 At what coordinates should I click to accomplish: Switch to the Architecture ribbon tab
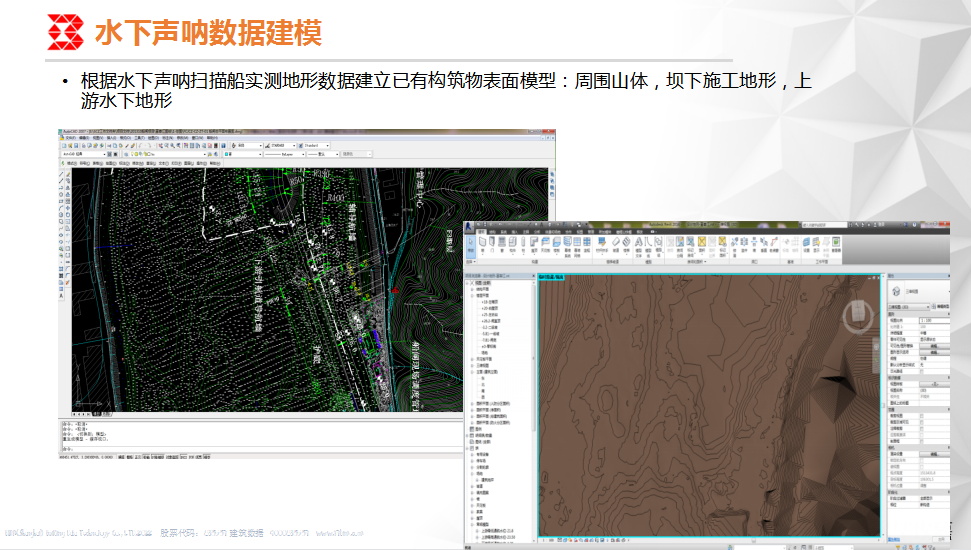click(x=482, y=231)
